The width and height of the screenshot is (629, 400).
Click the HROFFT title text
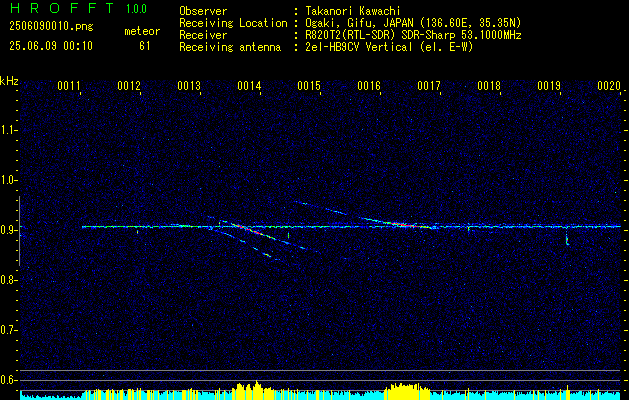pyautogui.click(x=62, y=8)
